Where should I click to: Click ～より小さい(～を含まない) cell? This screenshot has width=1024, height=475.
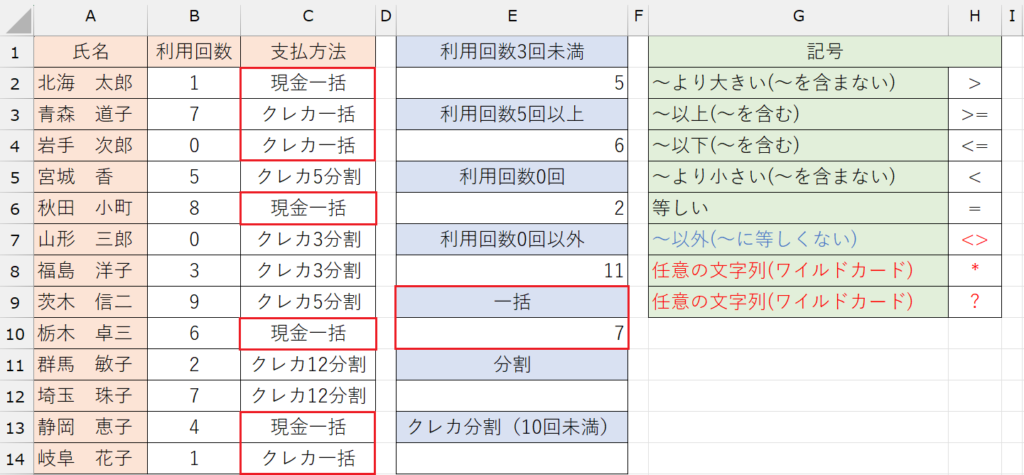798,176
